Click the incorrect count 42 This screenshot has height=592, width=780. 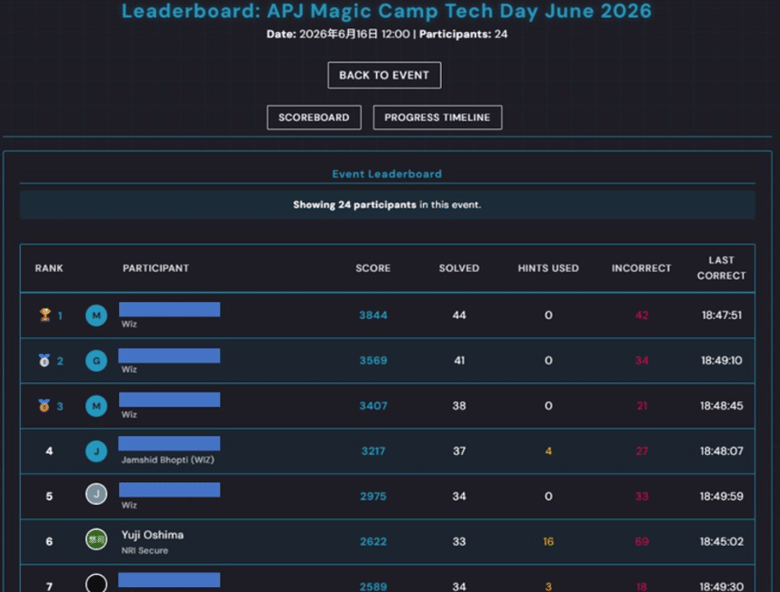[642, 315]
